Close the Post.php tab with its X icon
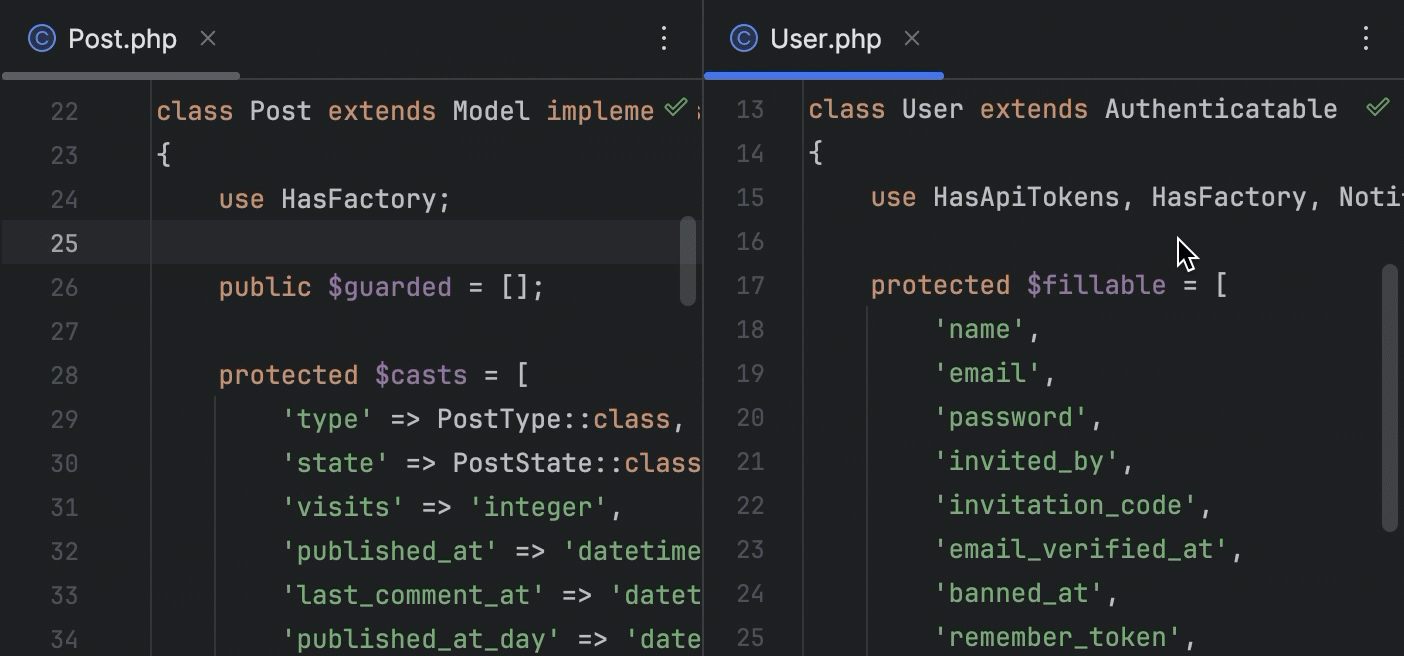Viewport: 1404px width, 656px height. [x=208, y=39]
